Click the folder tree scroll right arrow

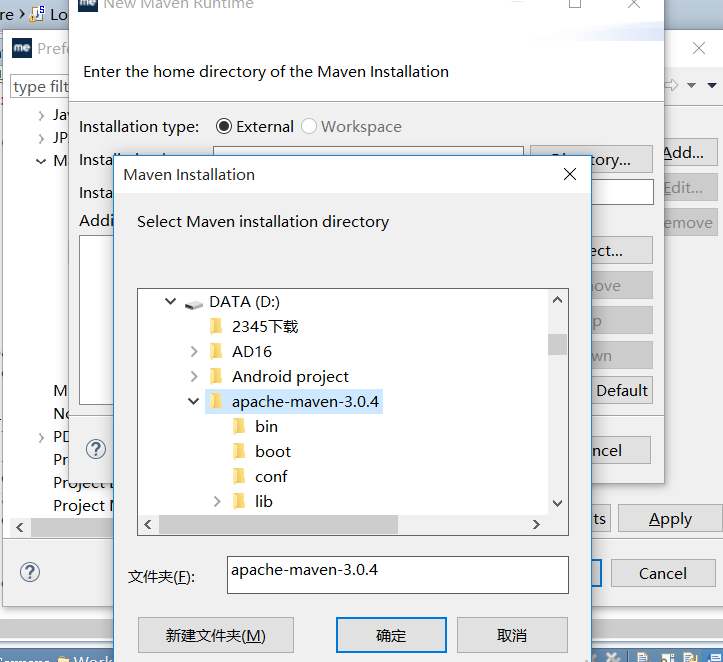click(536, 525)
